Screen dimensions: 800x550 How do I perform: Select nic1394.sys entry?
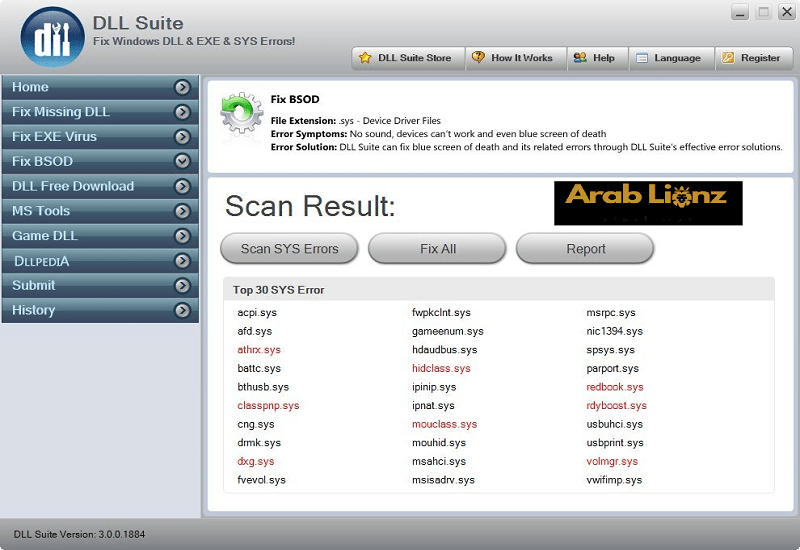point(614,331)
